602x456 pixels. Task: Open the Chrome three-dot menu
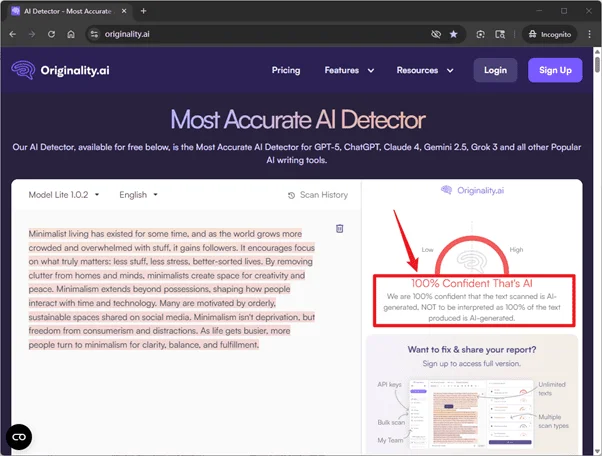(x=589, y=34)
